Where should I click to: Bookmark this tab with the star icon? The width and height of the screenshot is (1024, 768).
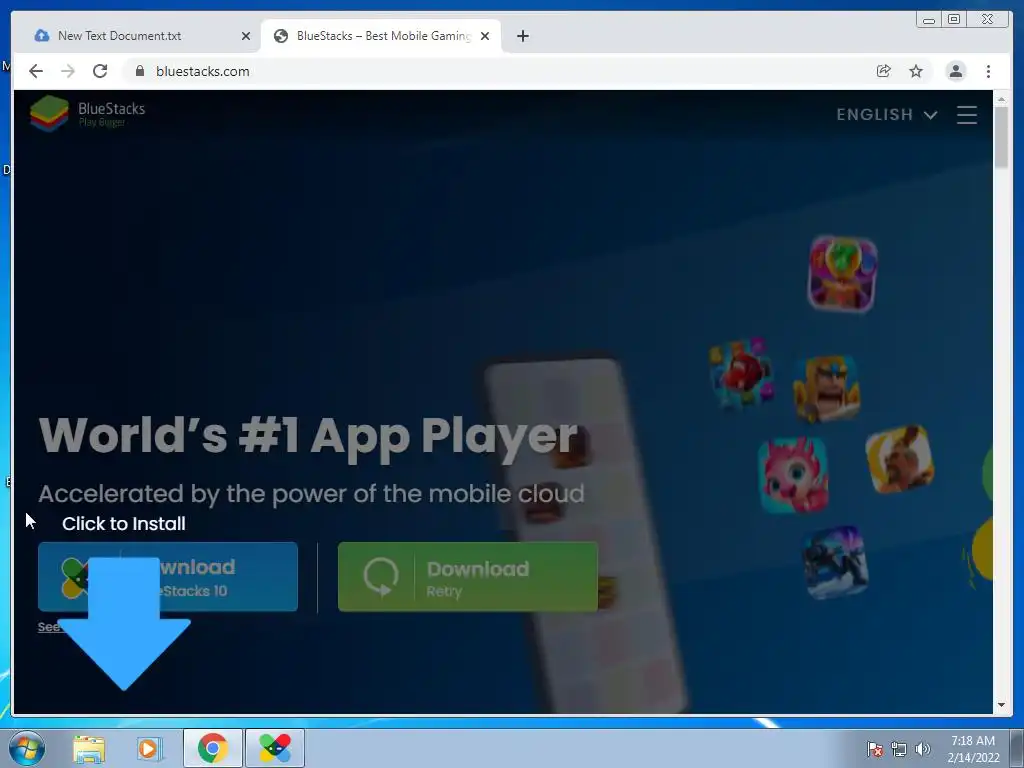pos(916,71)
